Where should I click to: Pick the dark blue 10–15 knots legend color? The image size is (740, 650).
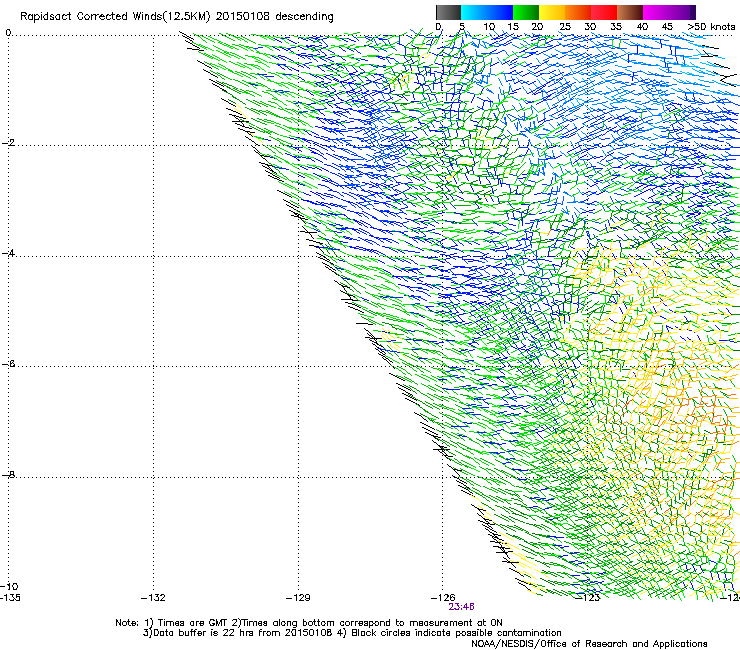[500, 12]
